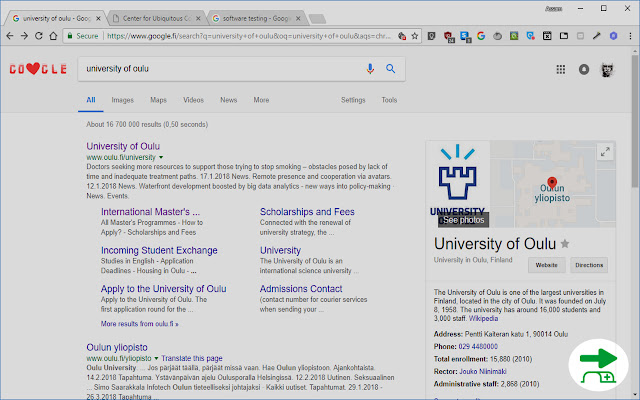Reload the current page
640x400 pixels.
coord(39,36)
